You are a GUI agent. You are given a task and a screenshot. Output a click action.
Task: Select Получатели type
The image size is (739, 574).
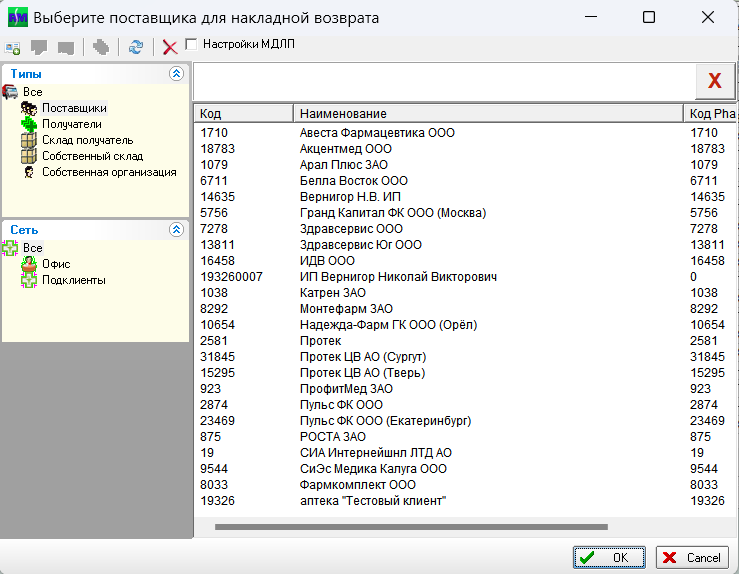(x=72, y=124)
